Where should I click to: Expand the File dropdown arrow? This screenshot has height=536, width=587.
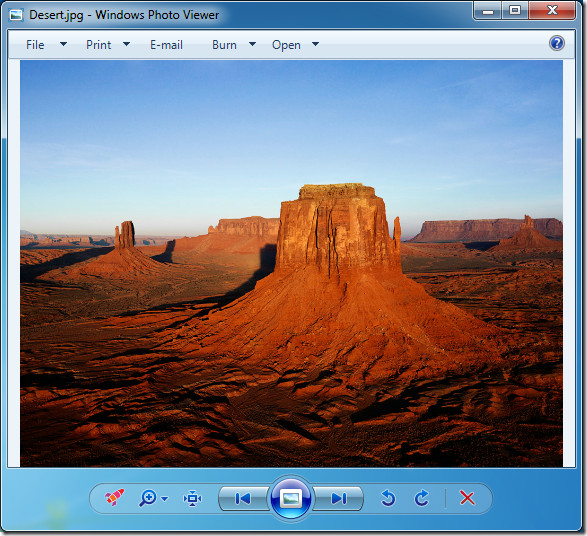coord(64,44)
